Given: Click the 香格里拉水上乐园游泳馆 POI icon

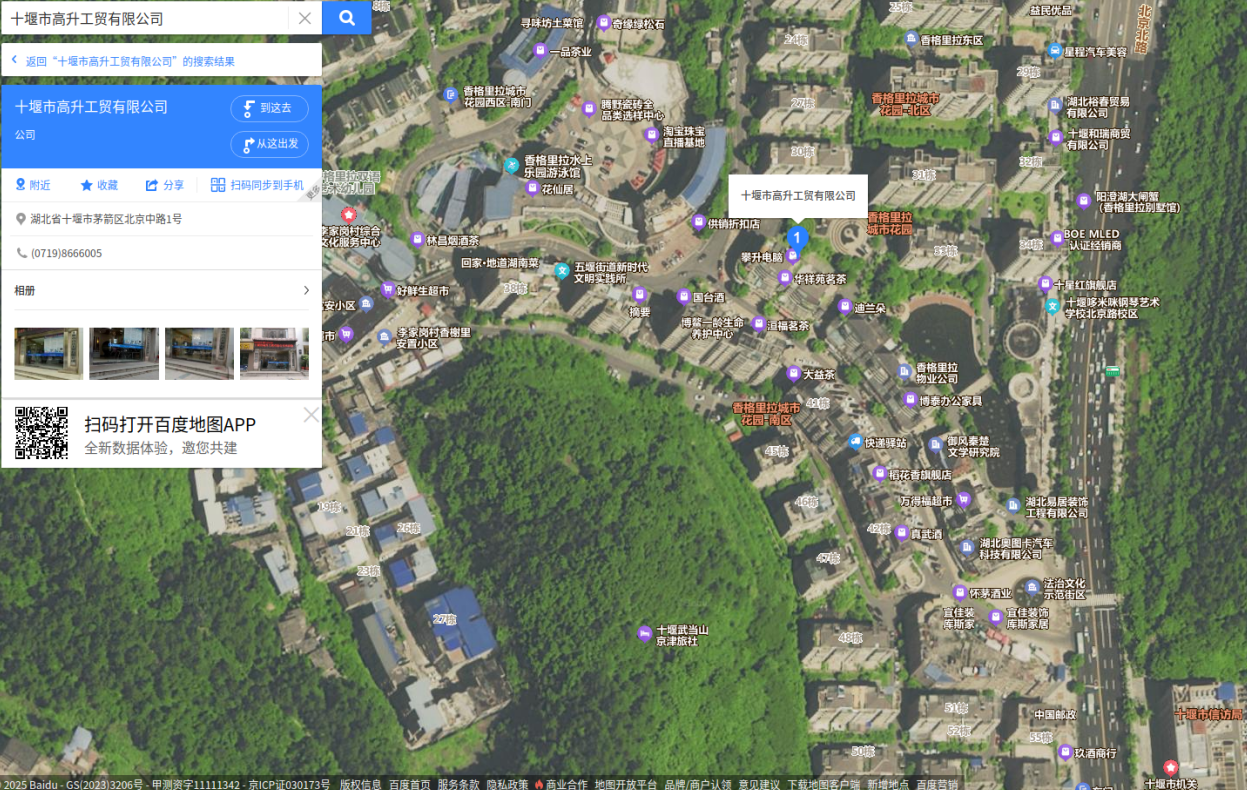Looking at the screenshot, I should [512, 164].
